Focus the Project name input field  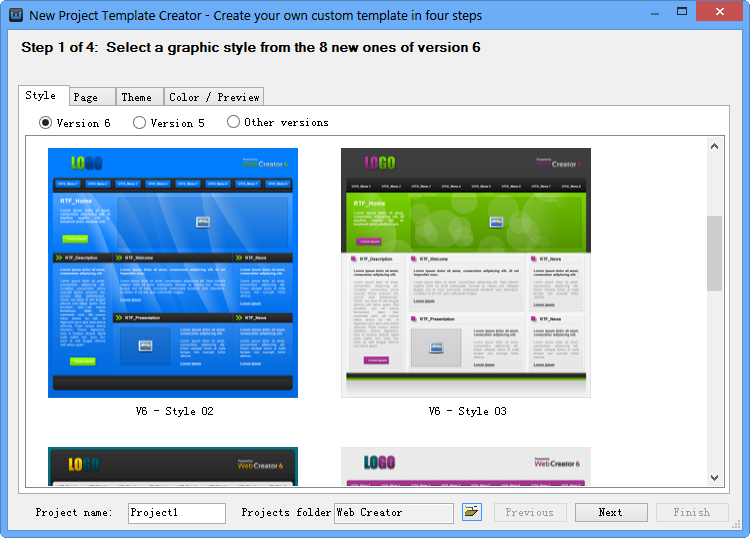pos(177,513)
